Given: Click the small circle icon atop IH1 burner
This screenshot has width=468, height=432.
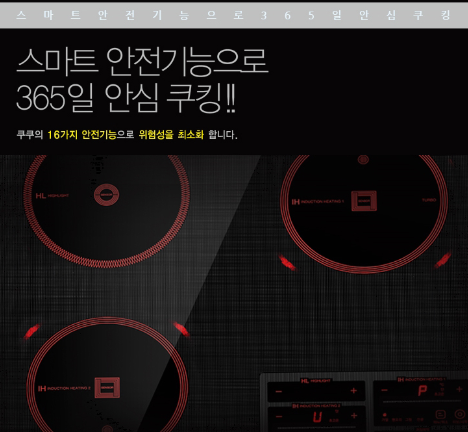Looking at the screenshot, I should pyautogui.click(x=363, y=159).
